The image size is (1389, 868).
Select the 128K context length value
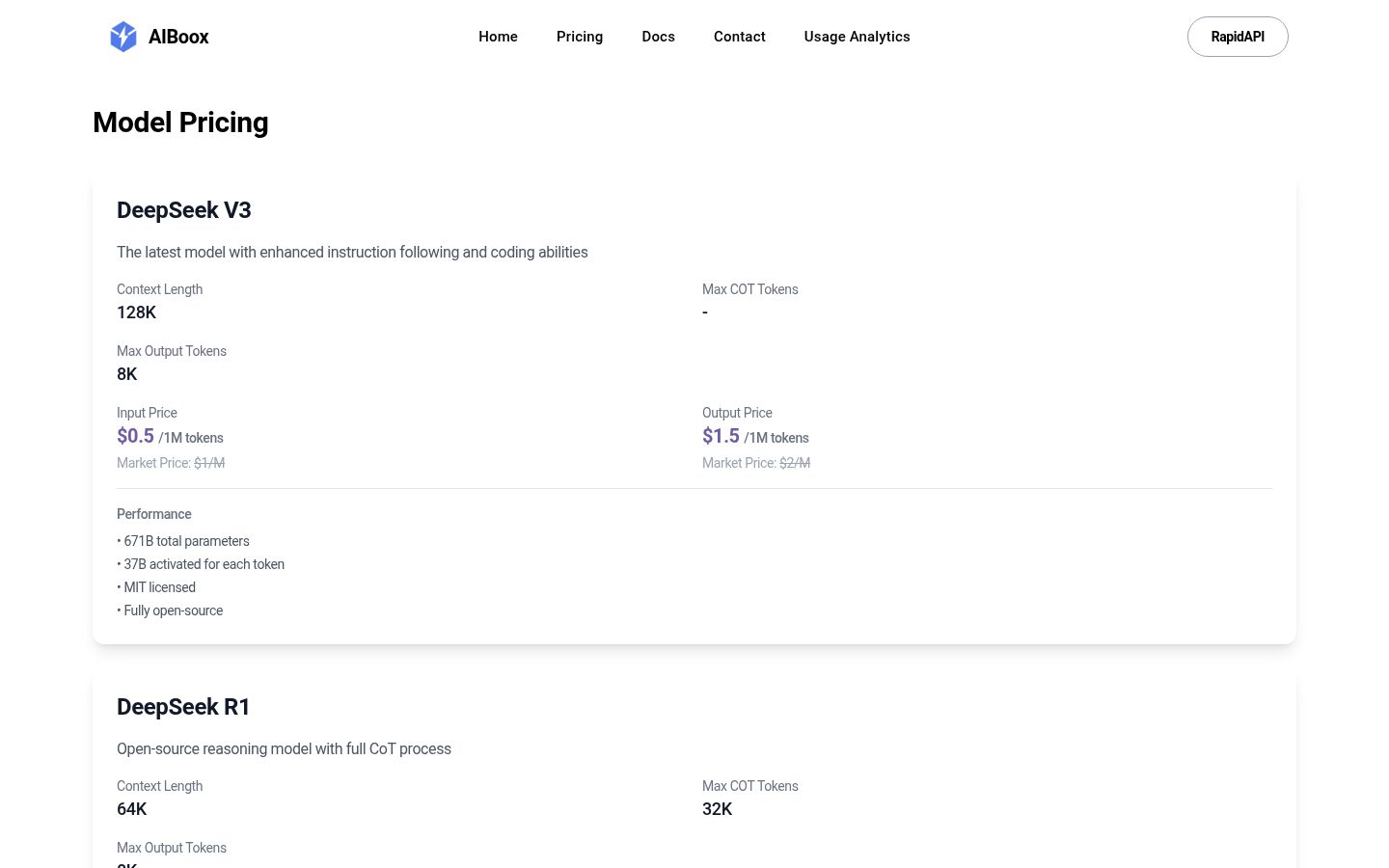click(136, 312)
